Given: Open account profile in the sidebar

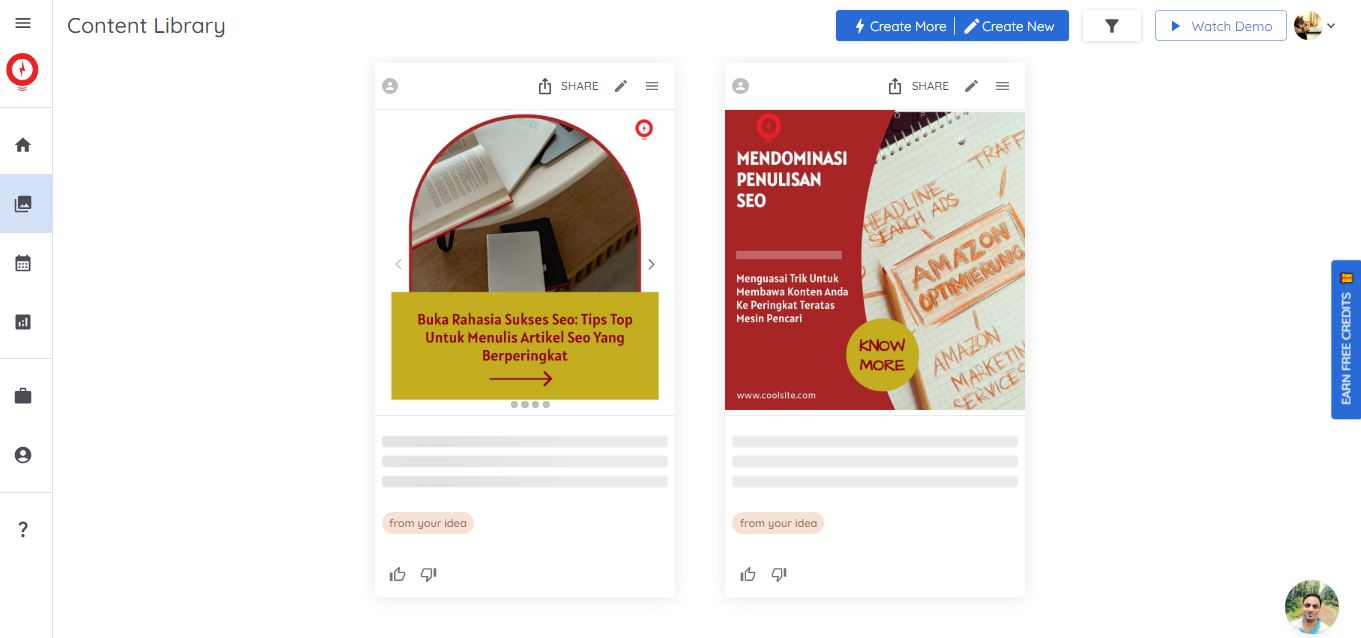Looking at the screenshot, I should pos(23,455).
